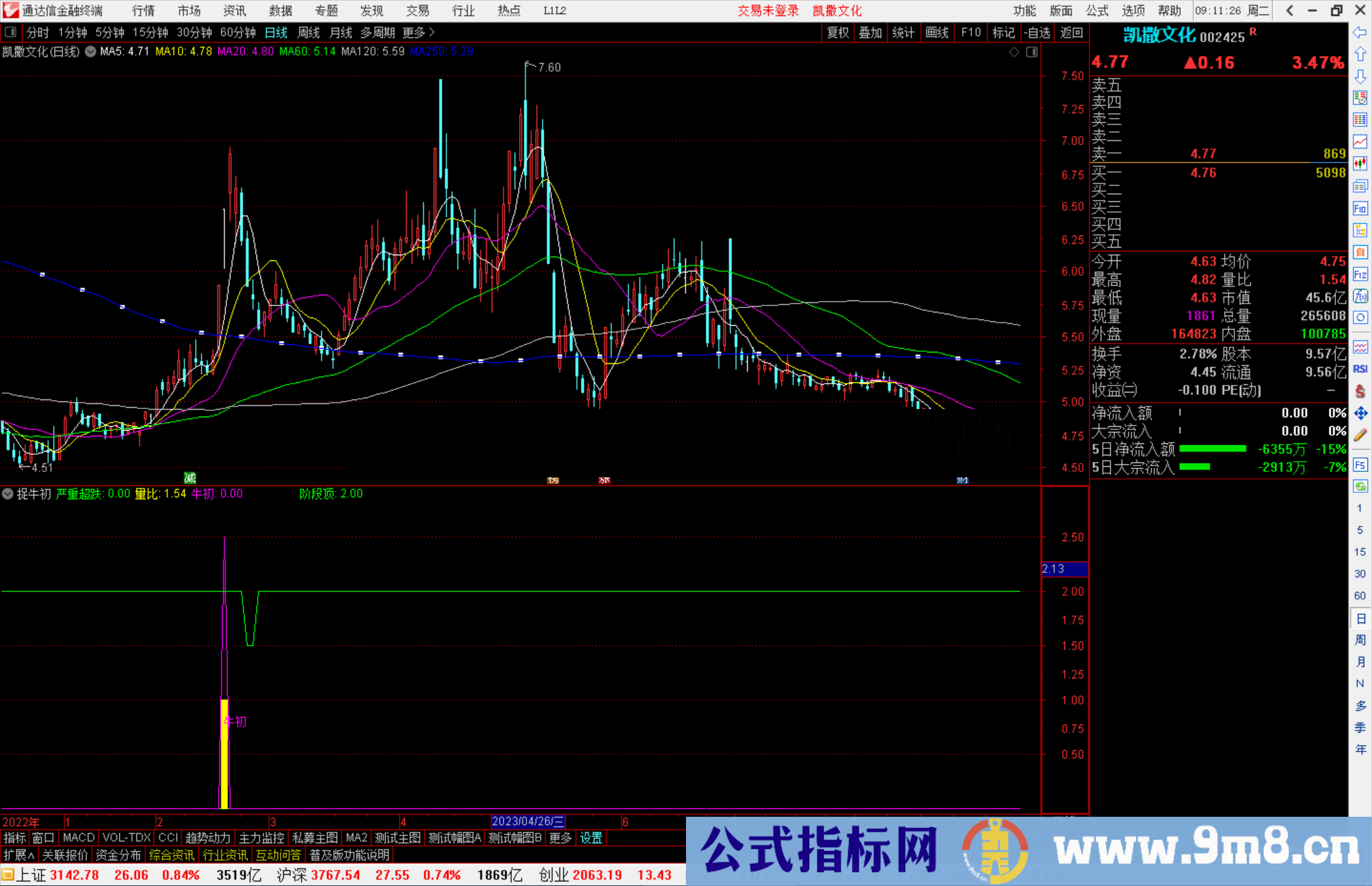Screen dimensions: 1372x886
Task: Click -自选 to toggle watchlist membership
Action: [1037, 32]
